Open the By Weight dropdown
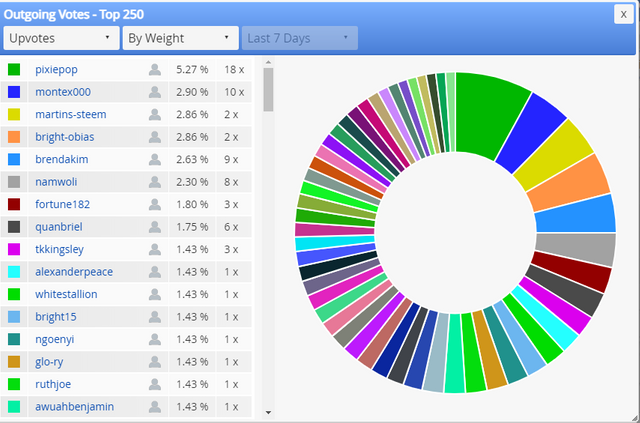 pyautogui.click(x=180, y=38)
